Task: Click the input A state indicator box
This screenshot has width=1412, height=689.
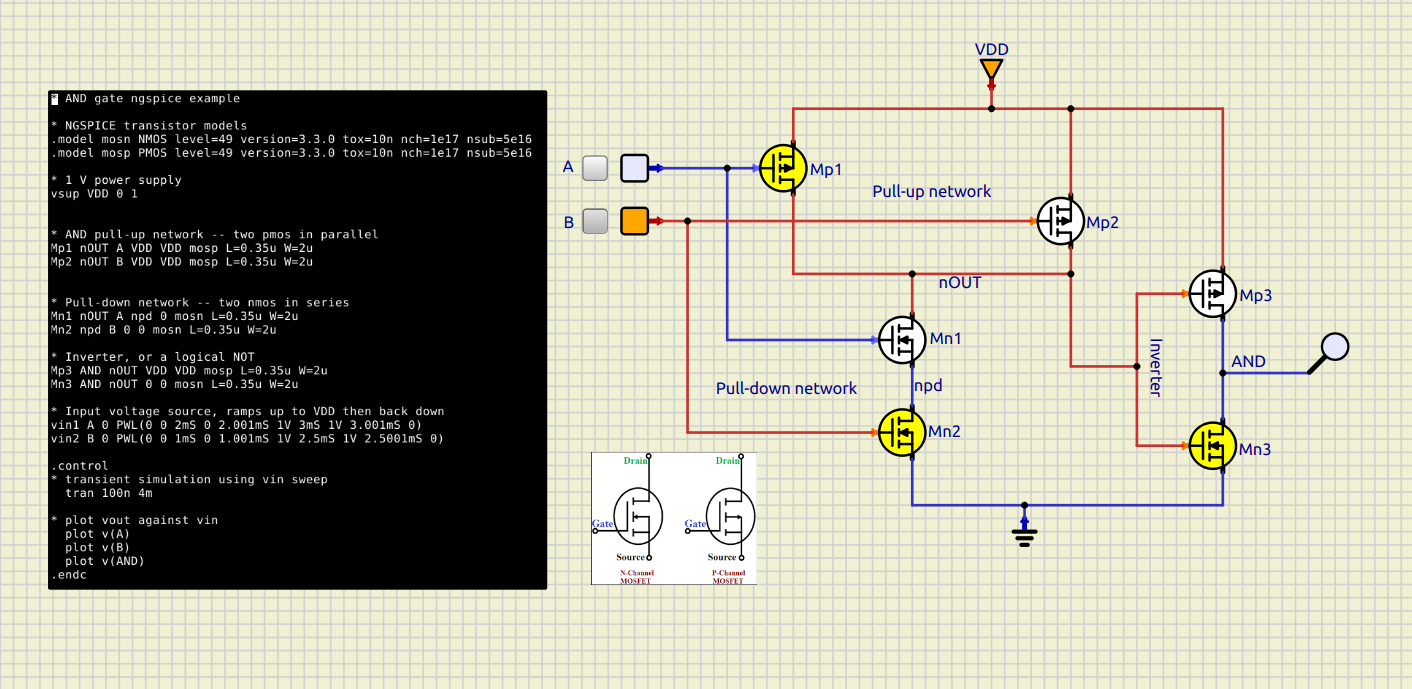Action: coord(634,168)
